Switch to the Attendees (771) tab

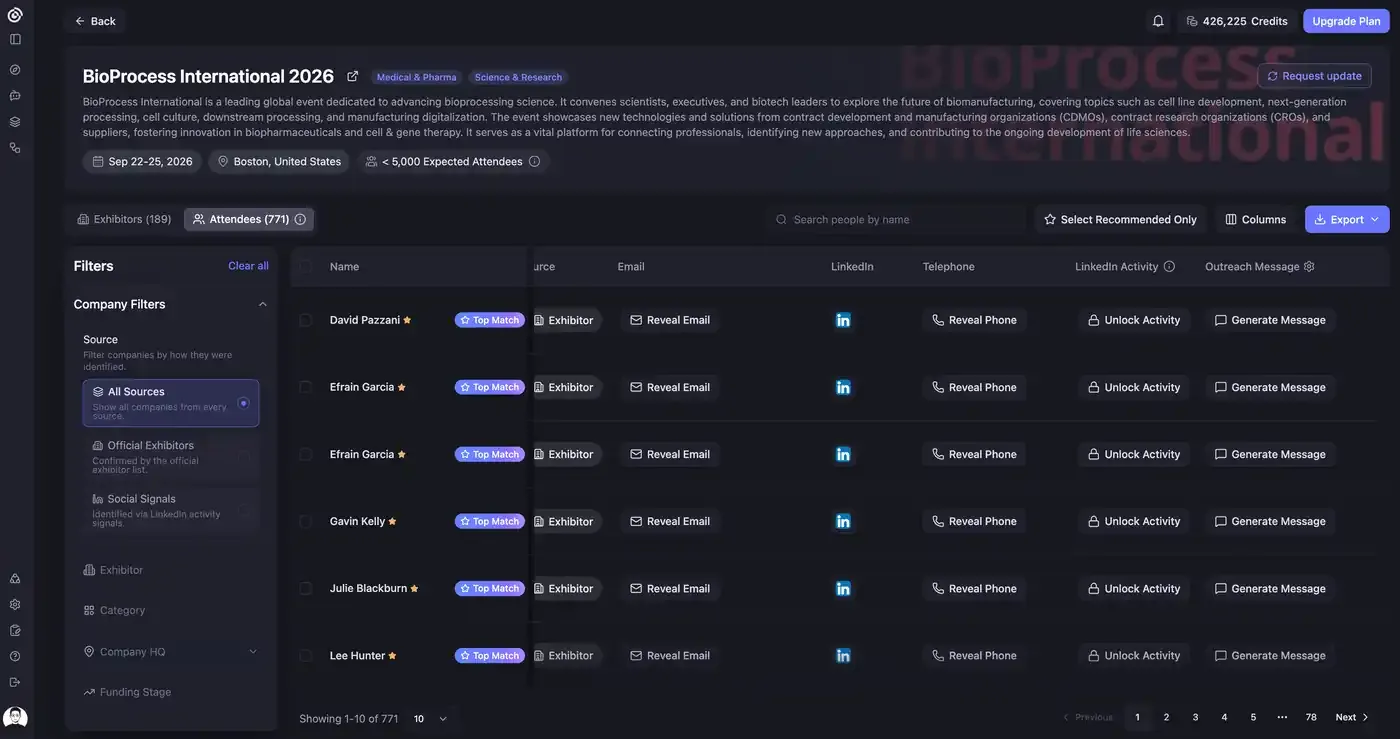[x=249, y=219]
